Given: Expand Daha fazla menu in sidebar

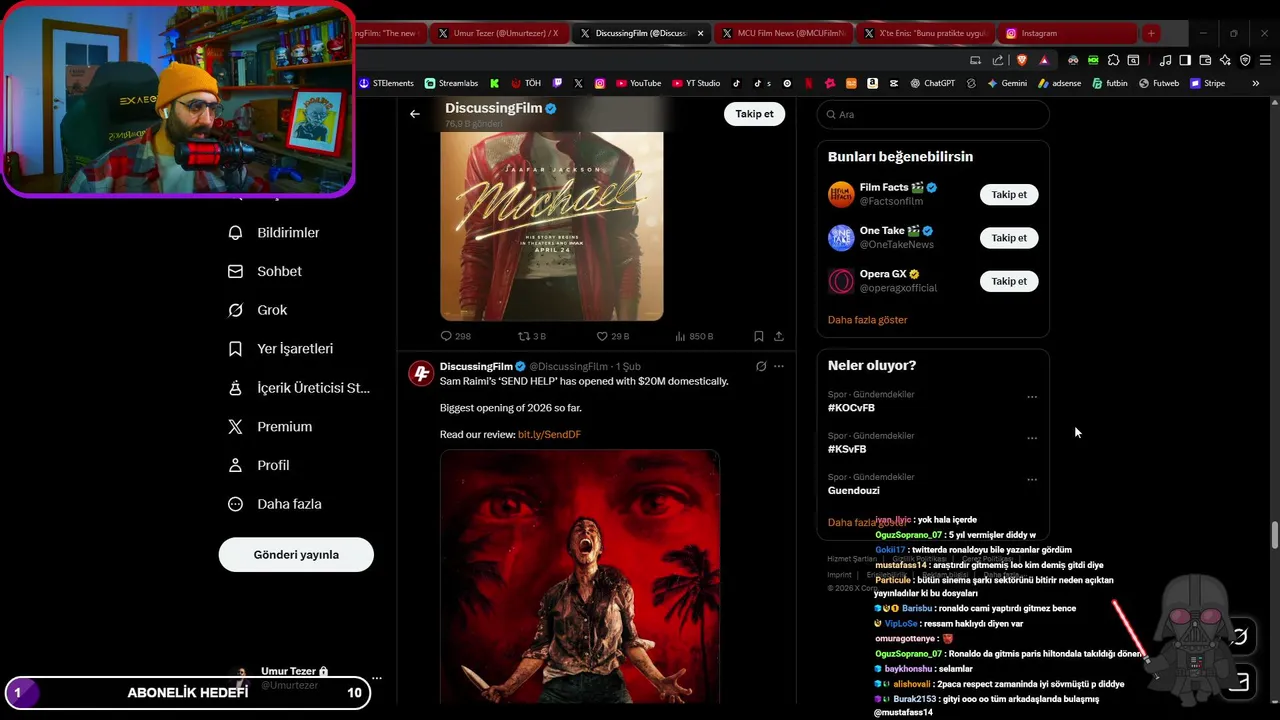Looking at the screenshot, I should tap(275, 504).
